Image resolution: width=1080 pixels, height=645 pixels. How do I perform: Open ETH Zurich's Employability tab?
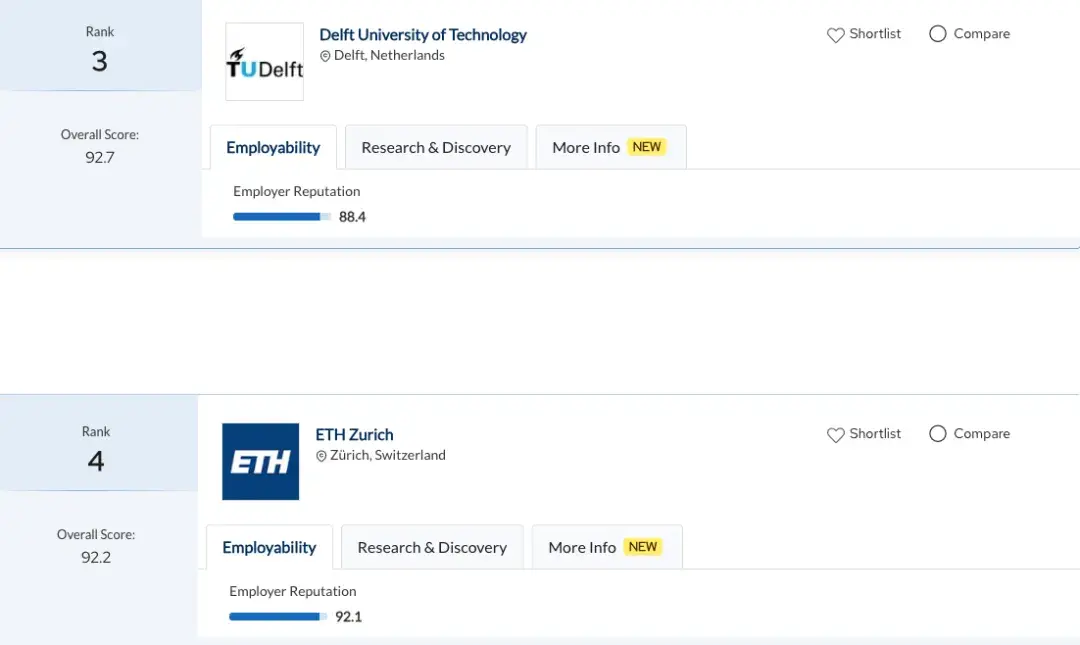[269, 548]
